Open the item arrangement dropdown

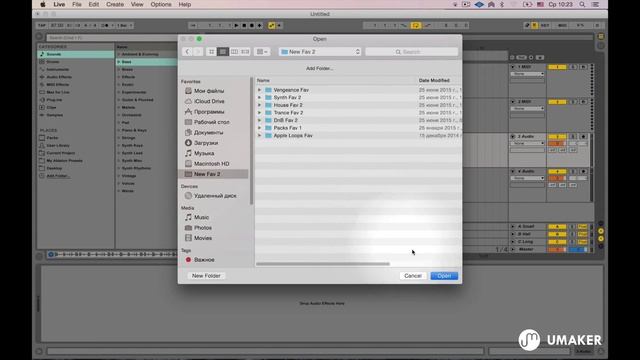coord(262,52)
